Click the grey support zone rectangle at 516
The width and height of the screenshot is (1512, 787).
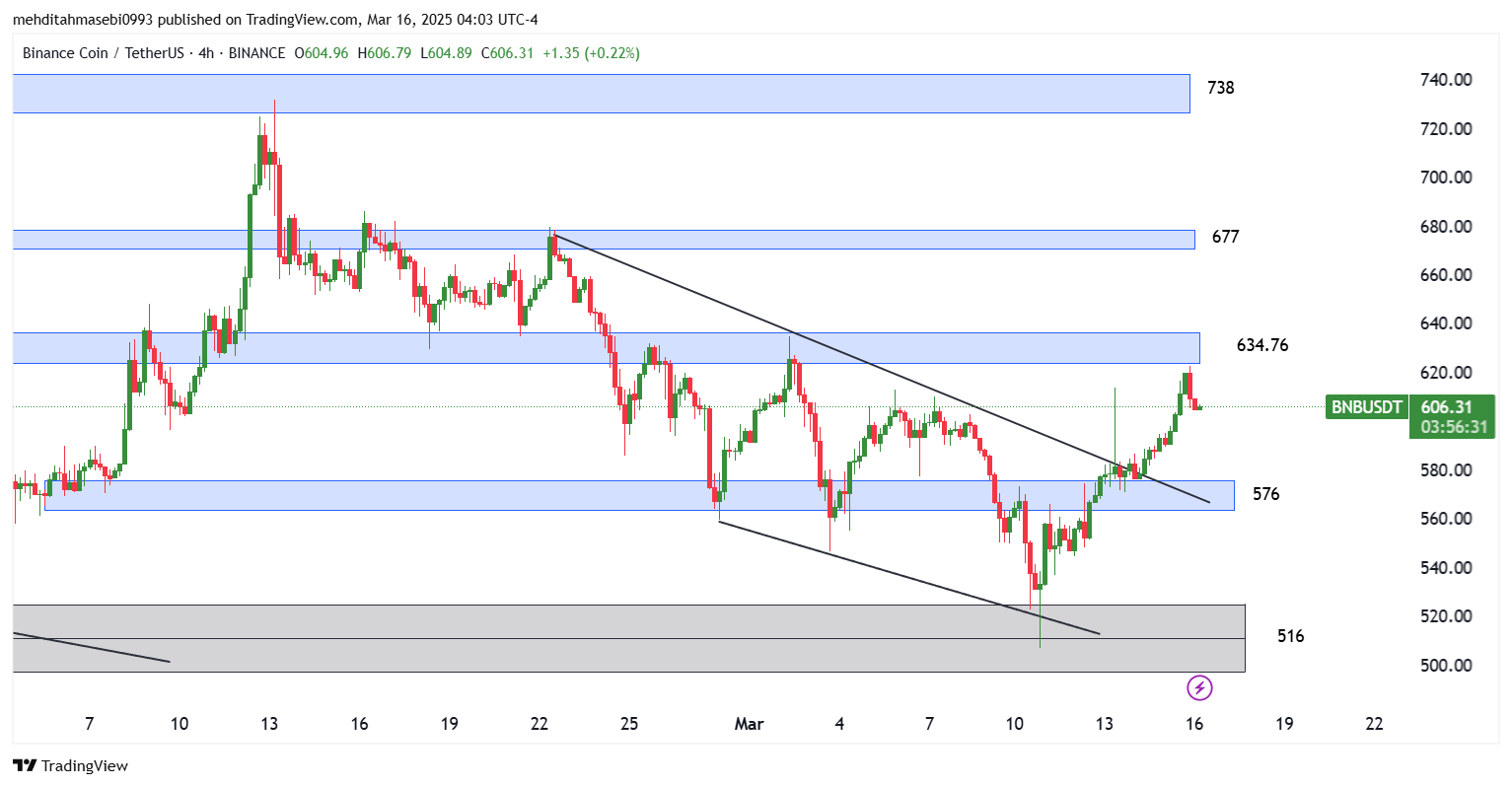[628, 639]
